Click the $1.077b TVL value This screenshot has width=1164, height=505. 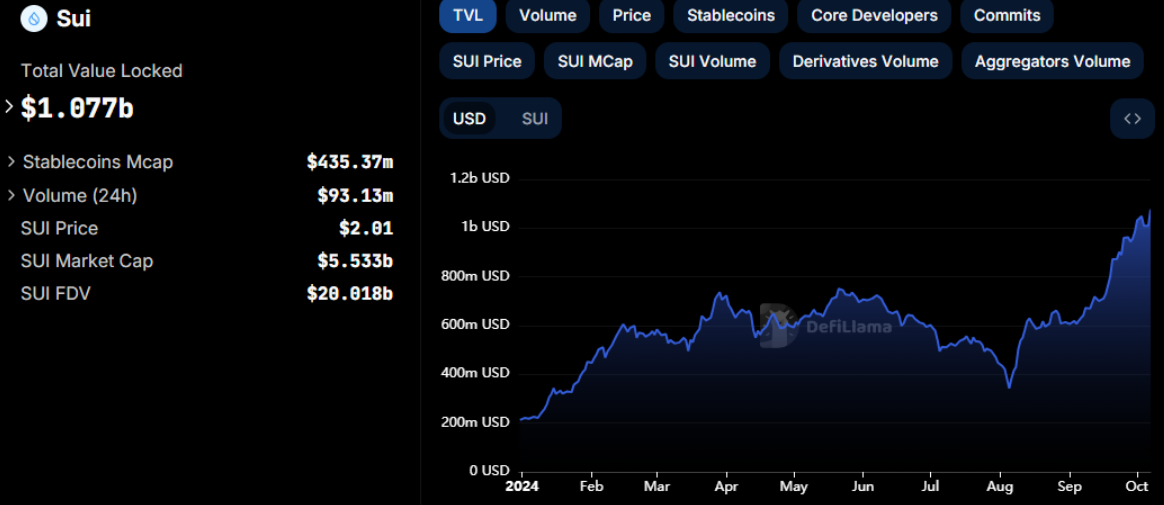(77, 108)
